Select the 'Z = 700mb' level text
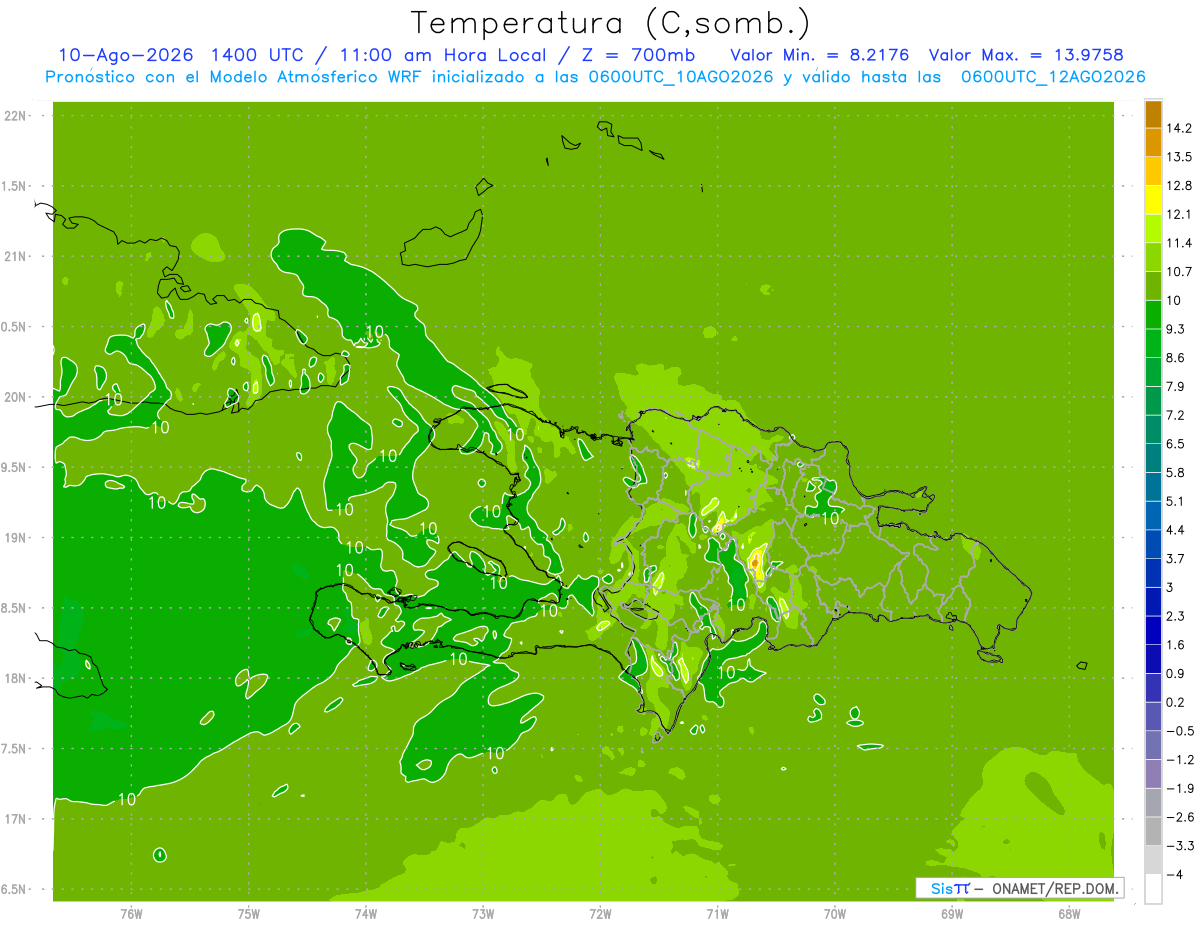The image size is (1200, 927). point(638,55)
